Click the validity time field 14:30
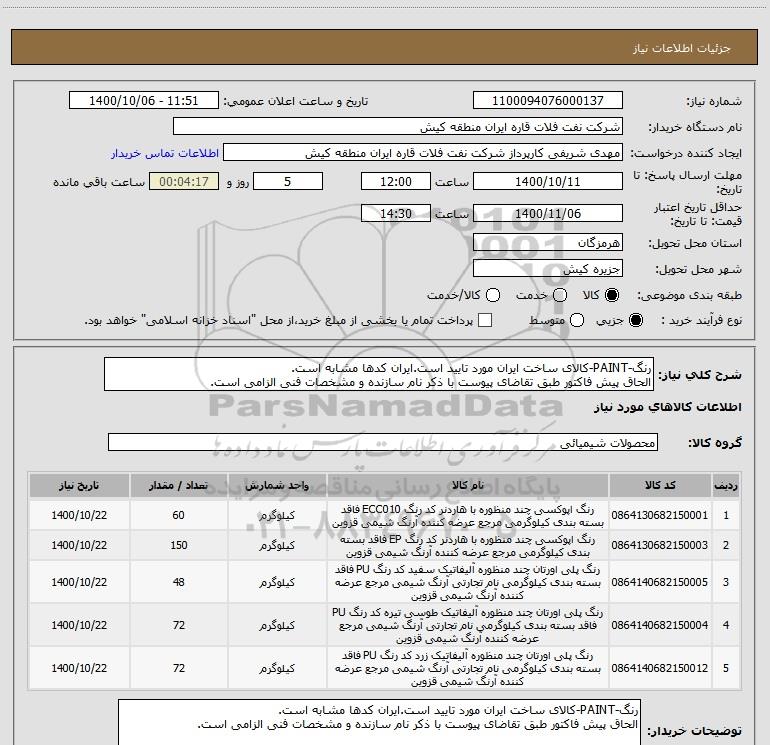Screen dimensions: 770x745 pyautogui.click(x=396, y=214)
